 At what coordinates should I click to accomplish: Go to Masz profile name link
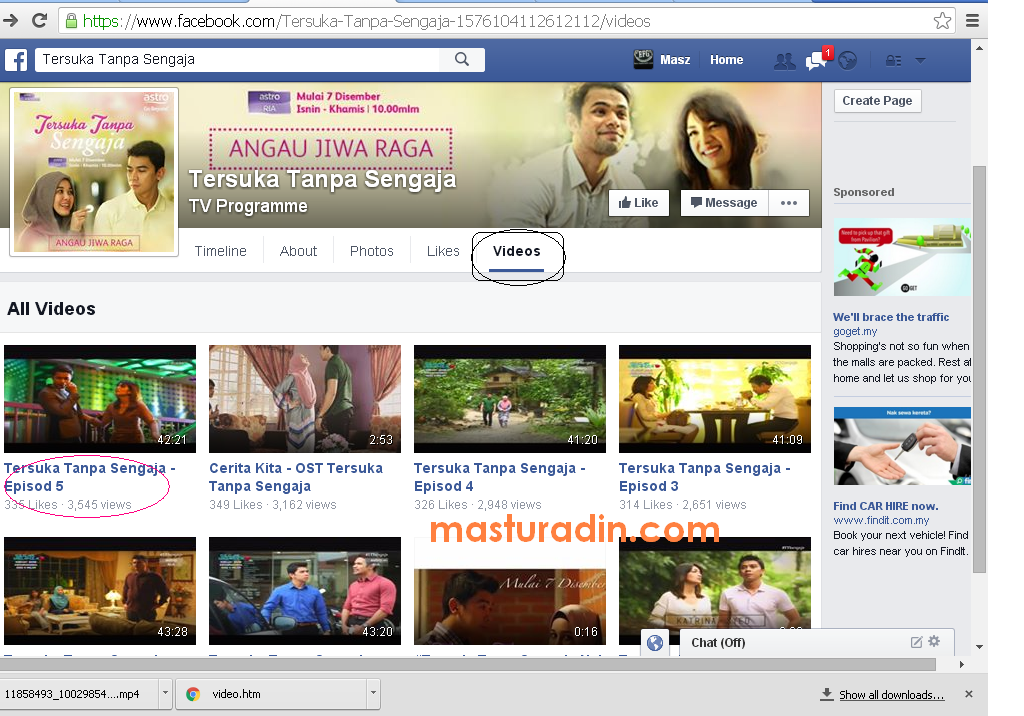click(x=675, y=60)
